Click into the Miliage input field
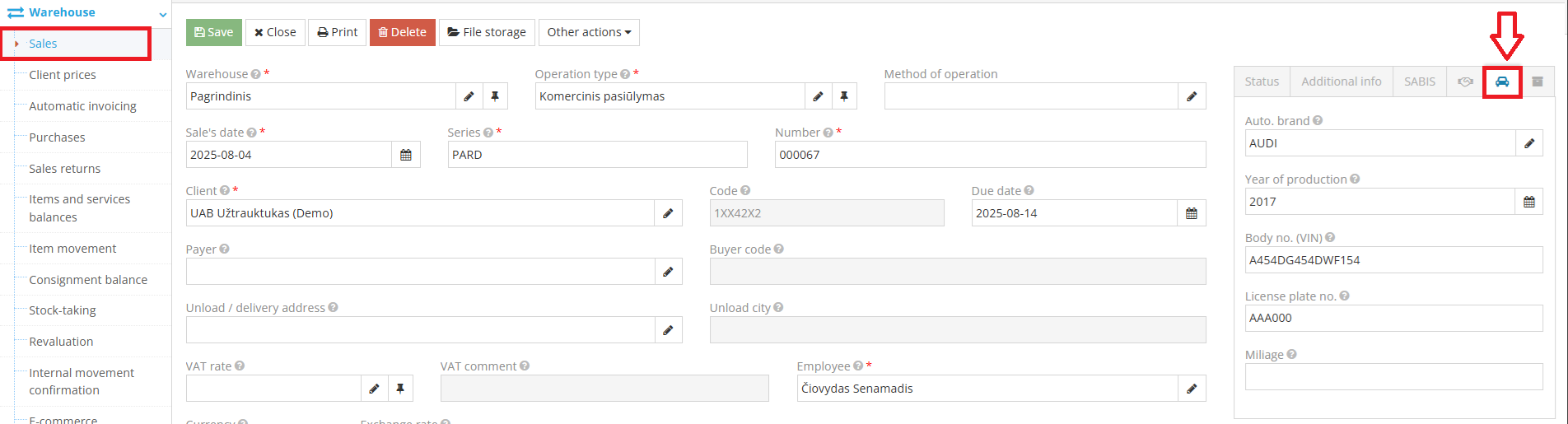The height and width of the screenshot is (424, 1568). click(x=1393, y=377)
